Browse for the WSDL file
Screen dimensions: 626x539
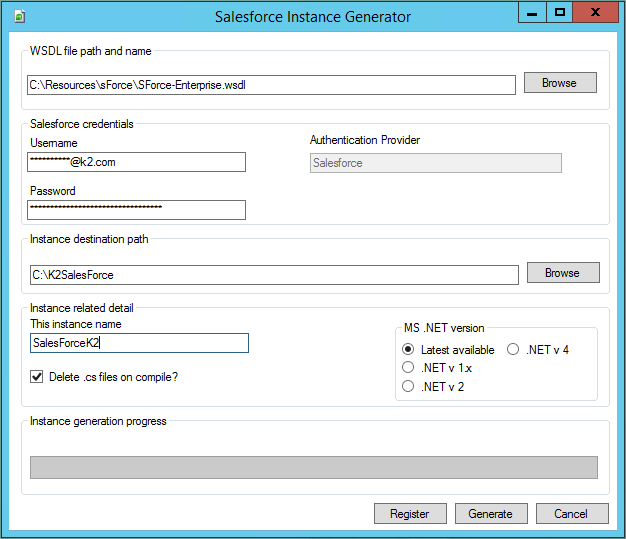point(559,83)
